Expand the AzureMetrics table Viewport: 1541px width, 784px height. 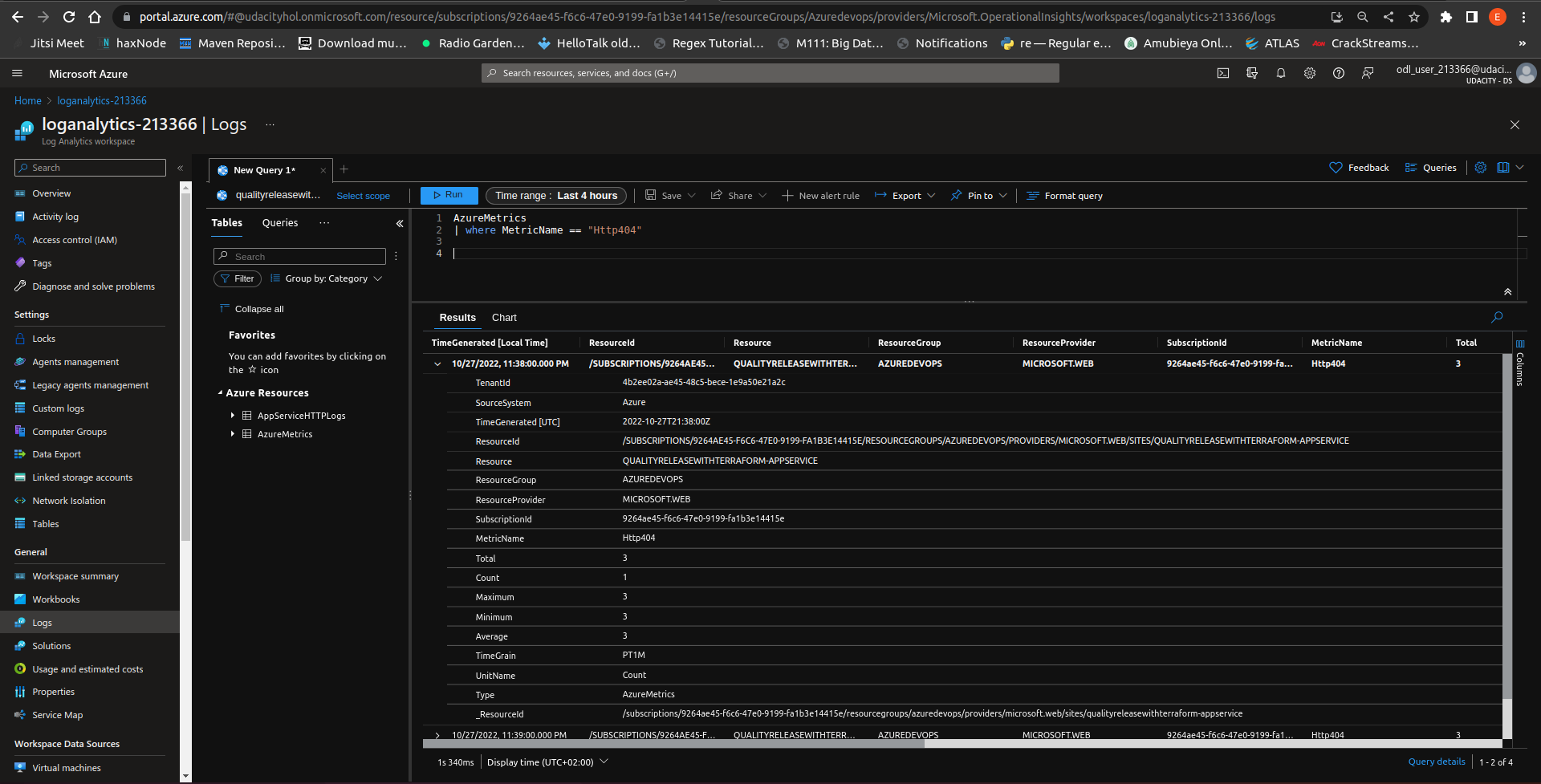coord(233,434)
